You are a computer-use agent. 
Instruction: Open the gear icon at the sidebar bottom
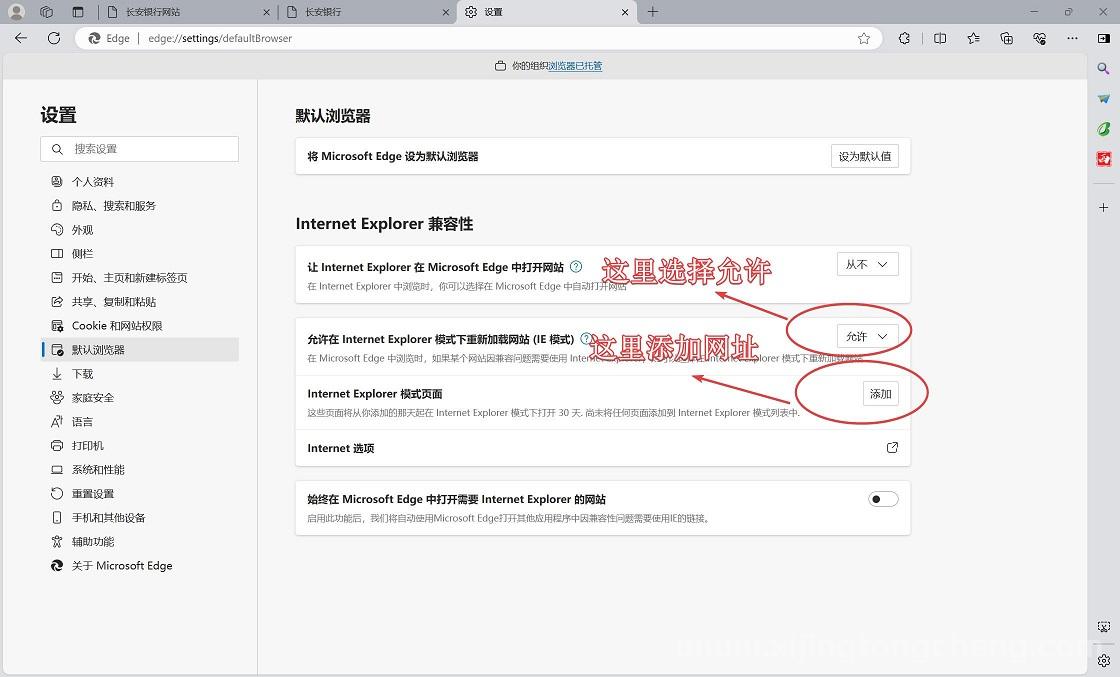coord(1104,660)
